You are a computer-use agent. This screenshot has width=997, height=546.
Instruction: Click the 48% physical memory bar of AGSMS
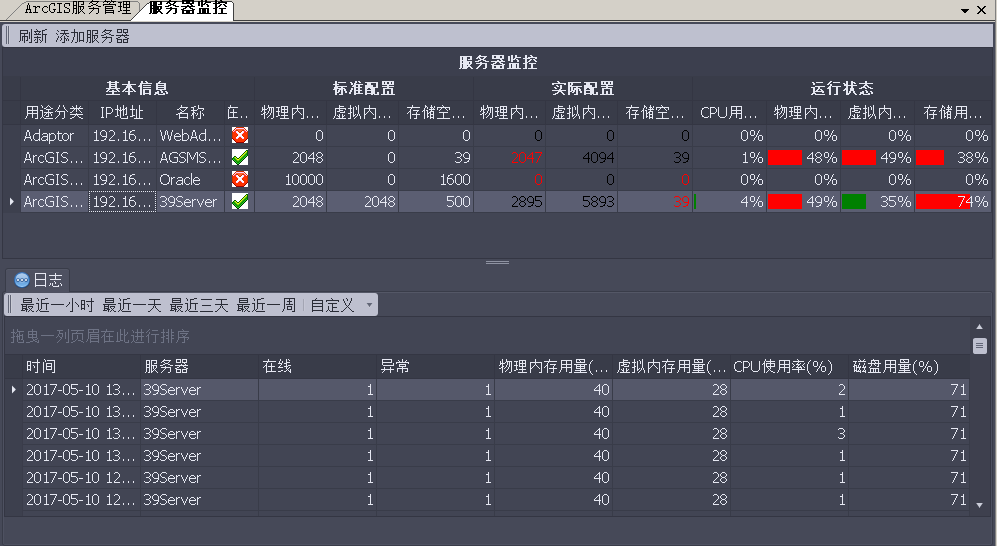coord(803,157)
